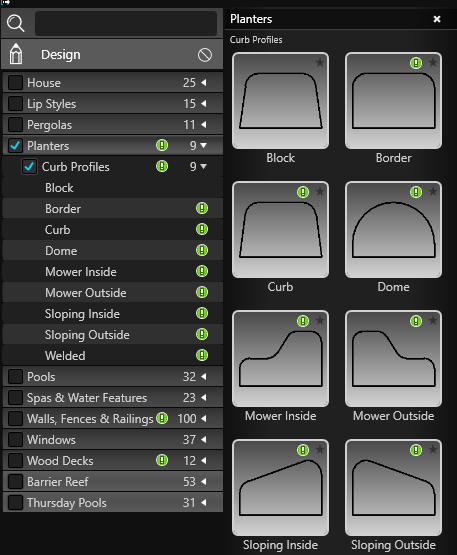Expand the Lip Styles arrow
This screenshot has width=457, height=555.
204,103
